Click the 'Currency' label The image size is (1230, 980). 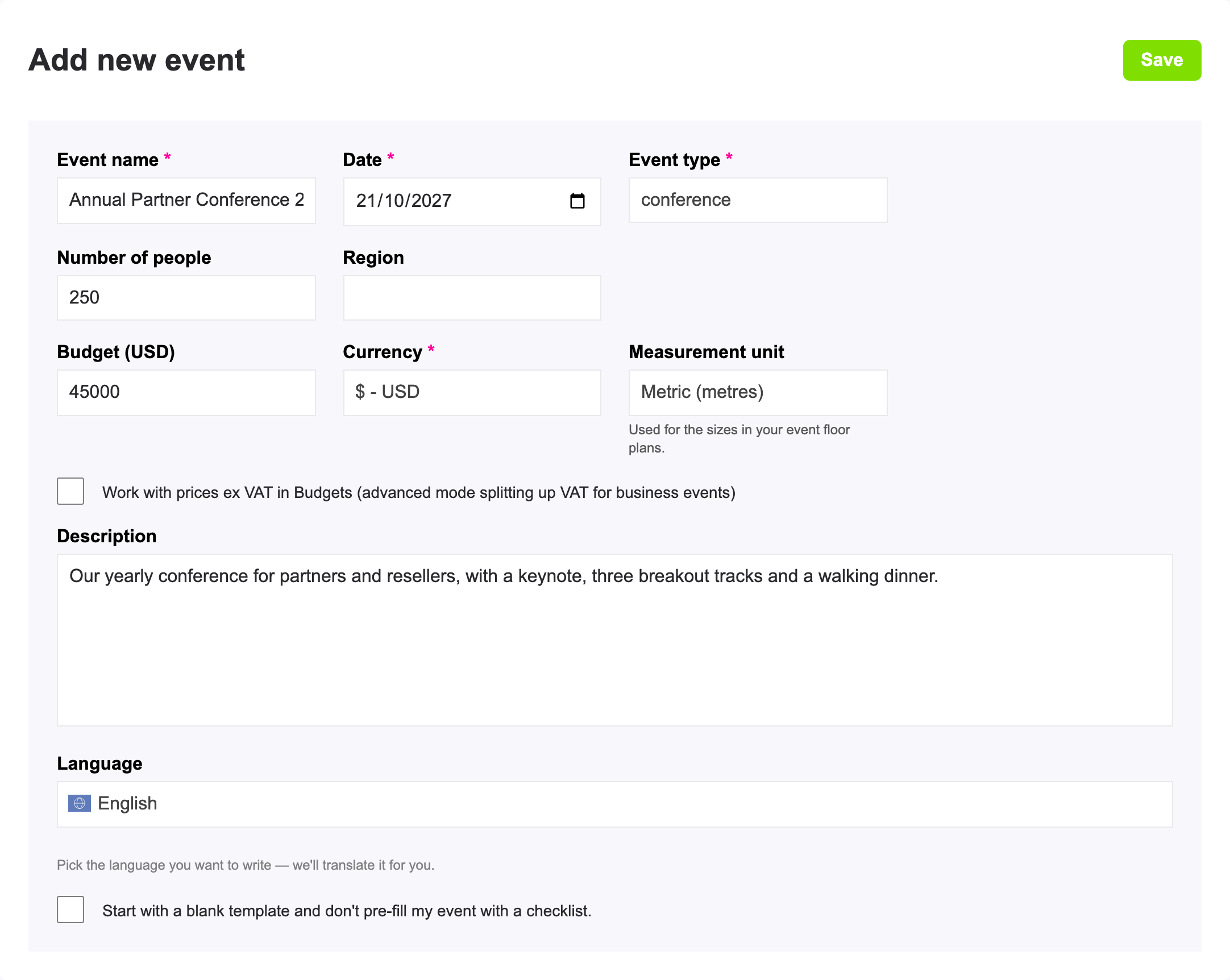pyautogui.click(x=382, y=352)
